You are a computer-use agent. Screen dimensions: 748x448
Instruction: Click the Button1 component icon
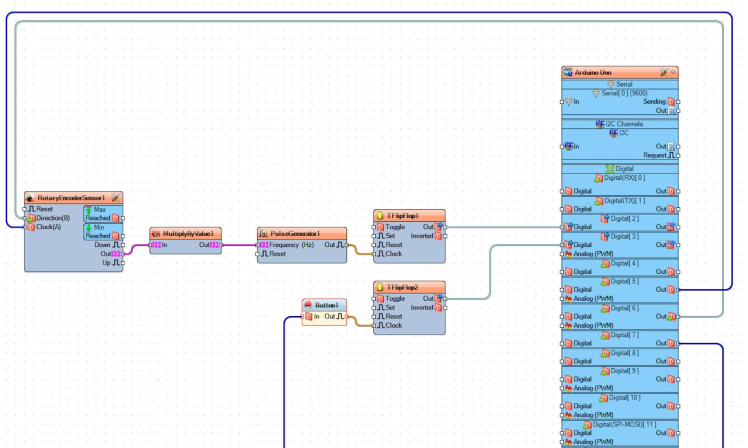(x=309, y=305)
